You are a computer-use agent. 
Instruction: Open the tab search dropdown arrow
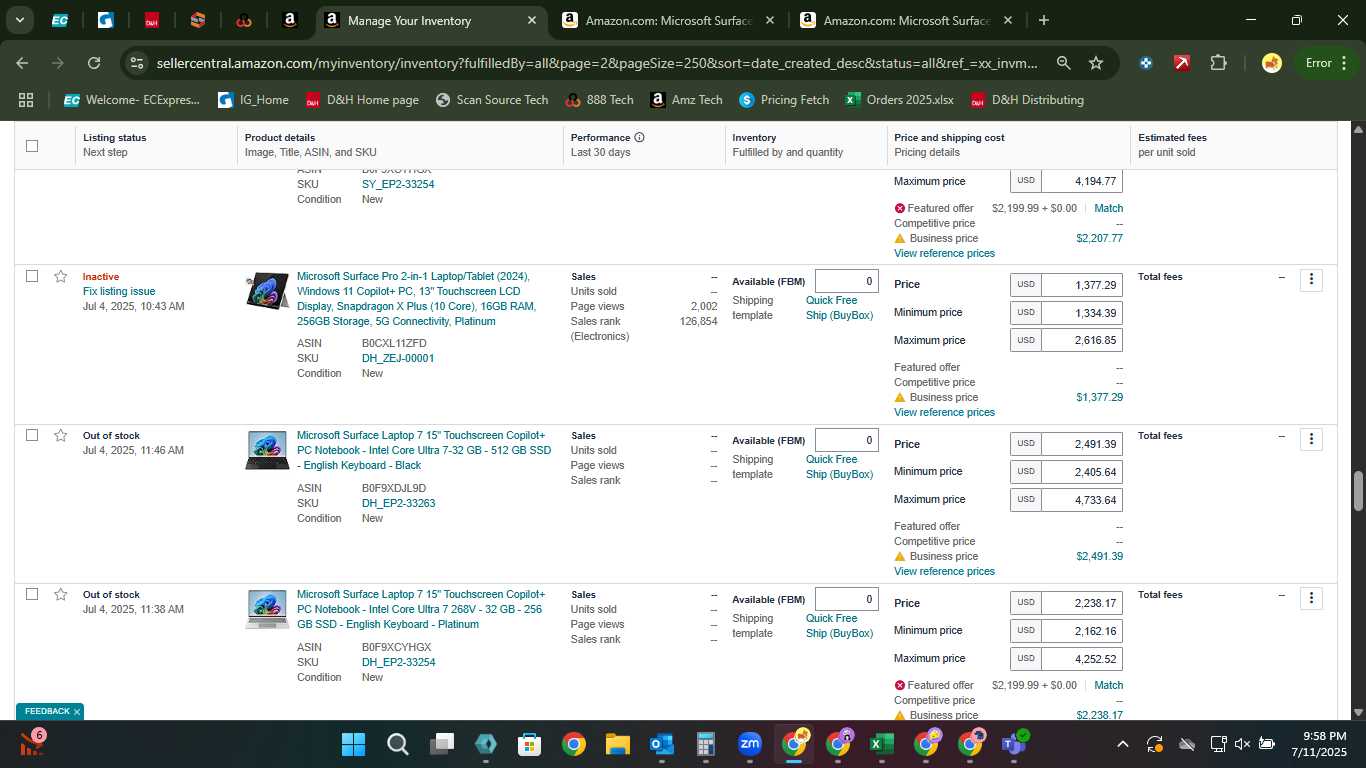(19, 20)
